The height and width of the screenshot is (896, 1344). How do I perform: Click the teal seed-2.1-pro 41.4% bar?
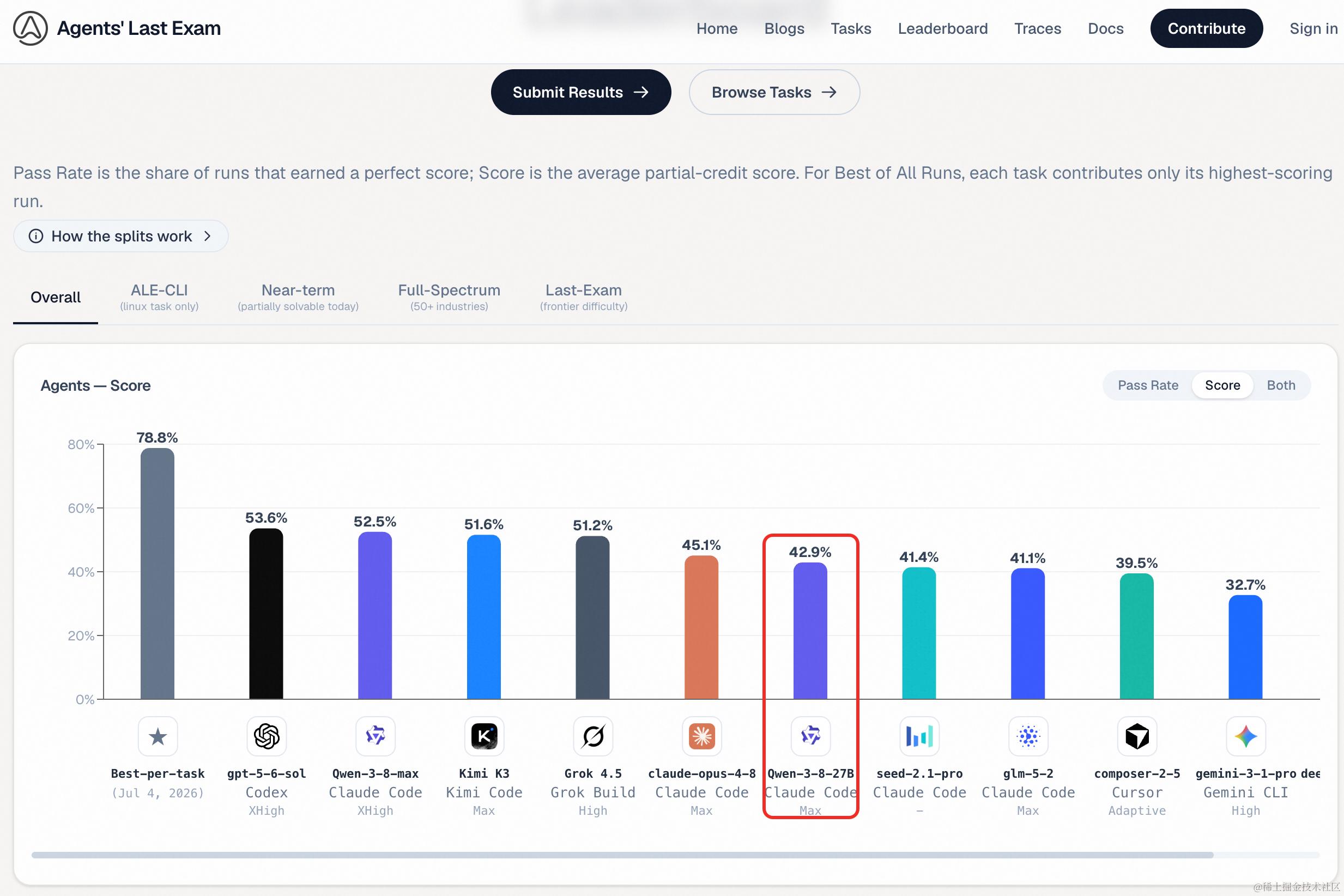pos(919,633)
